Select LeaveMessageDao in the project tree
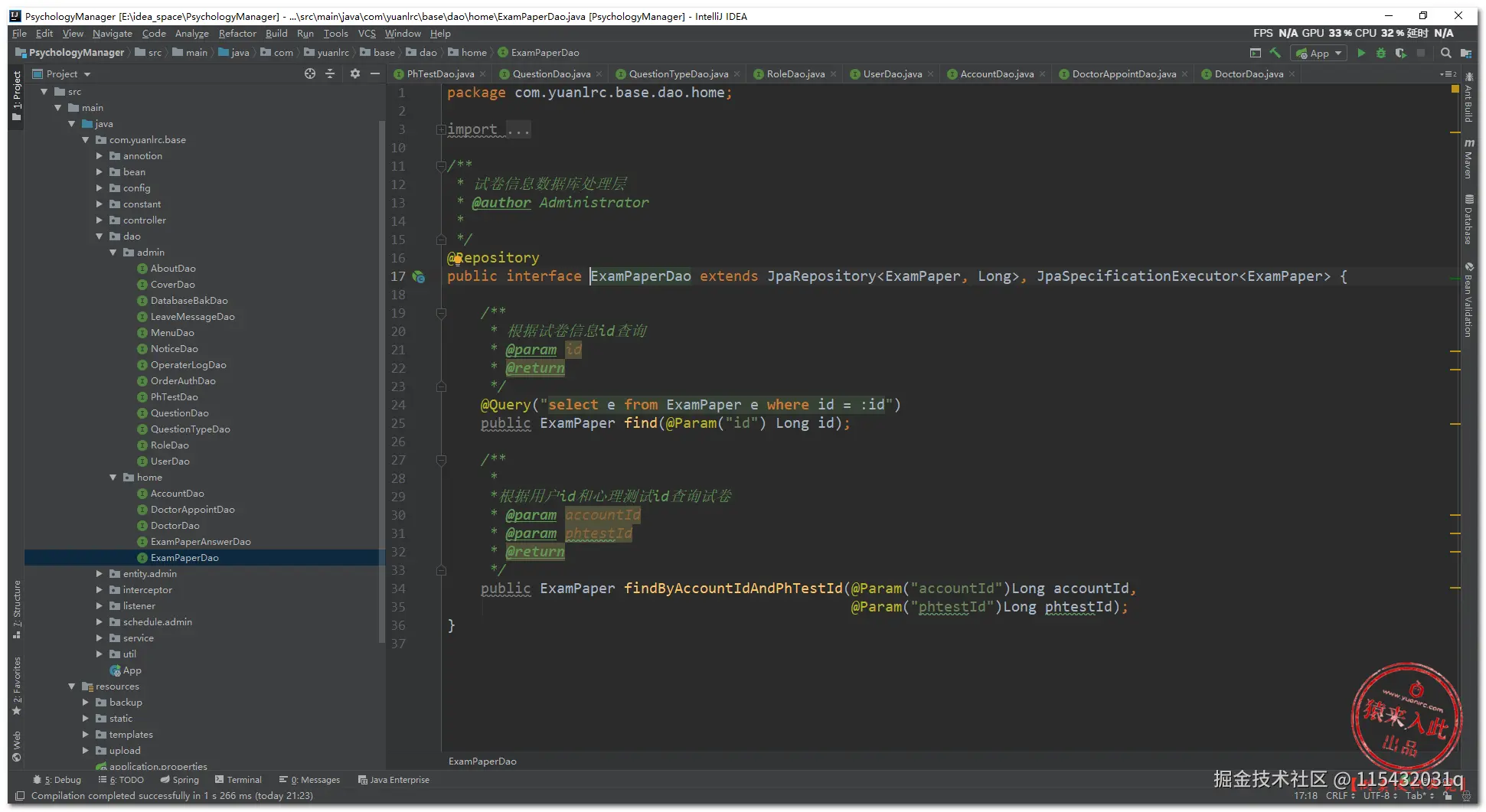The height and width of the screenshot is (812, 1486). pos(192,317)
